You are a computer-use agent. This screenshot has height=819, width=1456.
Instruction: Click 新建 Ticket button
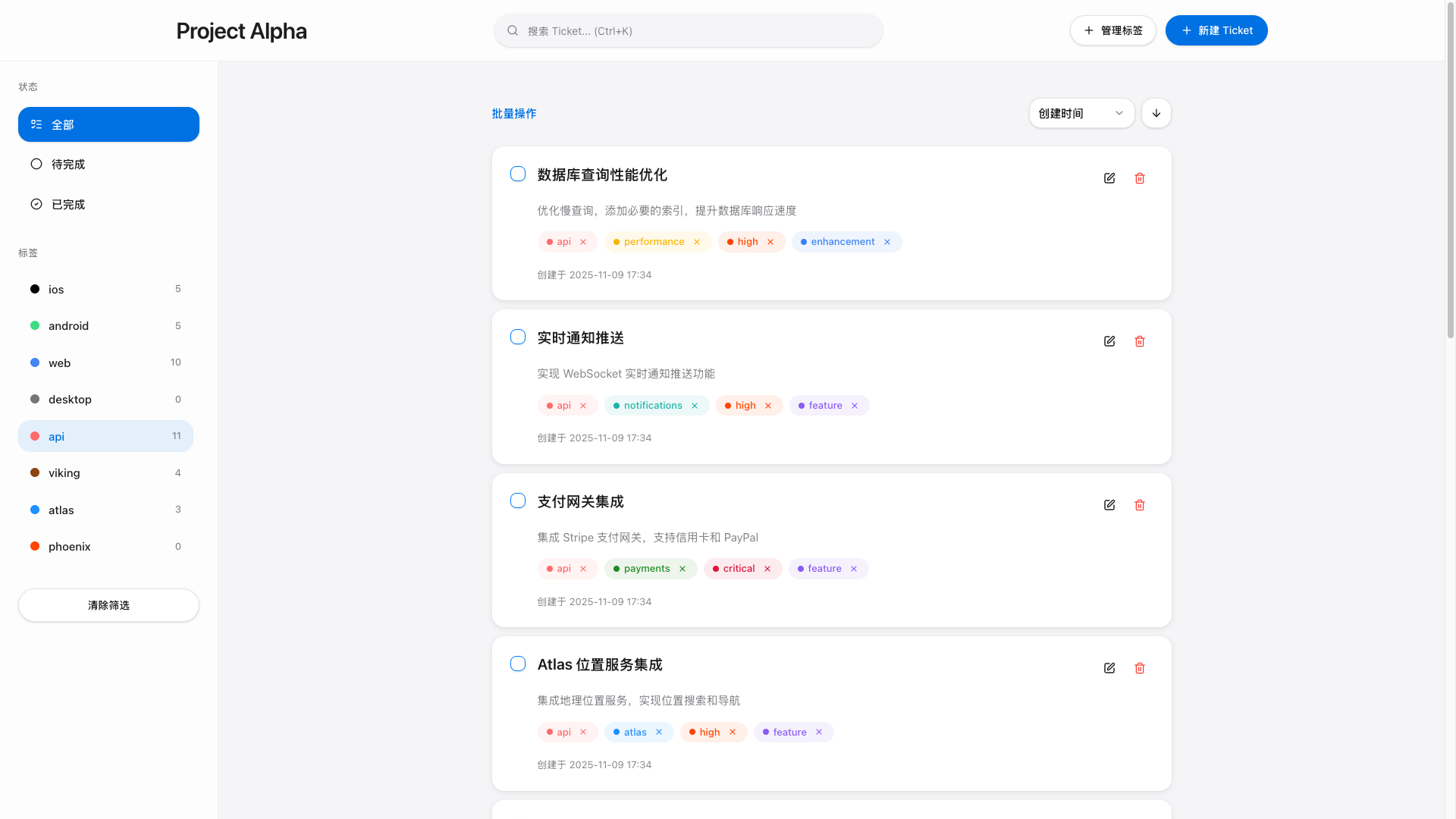pyautogui.click(x=1216, y=30)
